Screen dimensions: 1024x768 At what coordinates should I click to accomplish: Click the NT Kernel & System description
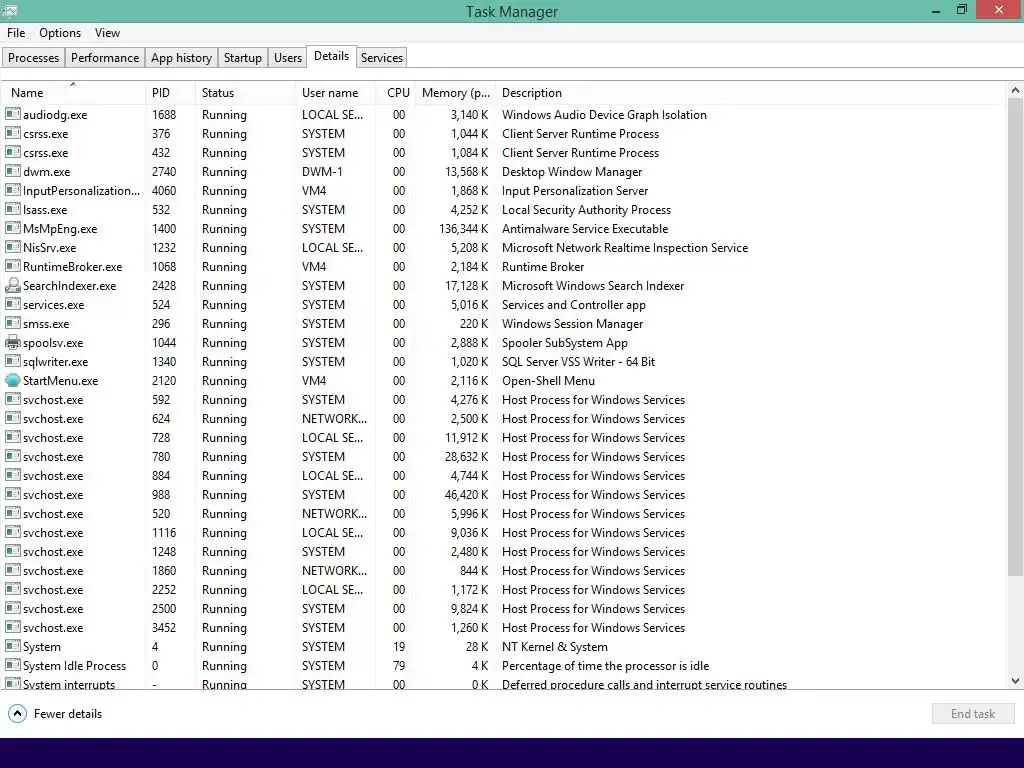(554, 647)
